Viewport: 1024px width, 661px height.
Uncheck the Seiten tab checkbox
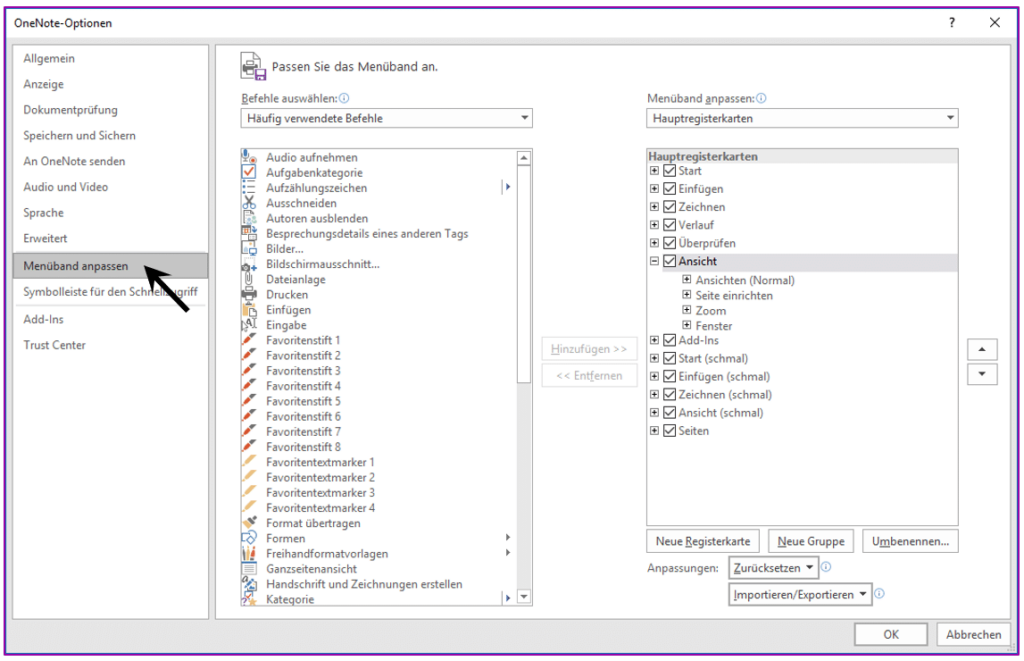click(669, 430)
